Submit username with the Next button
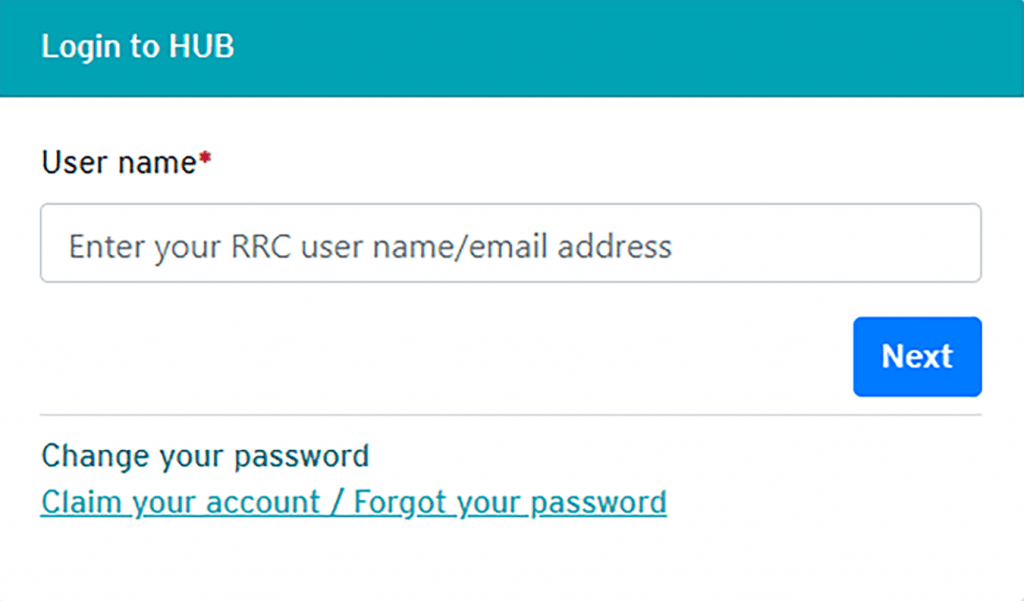 tap(916, 356)
